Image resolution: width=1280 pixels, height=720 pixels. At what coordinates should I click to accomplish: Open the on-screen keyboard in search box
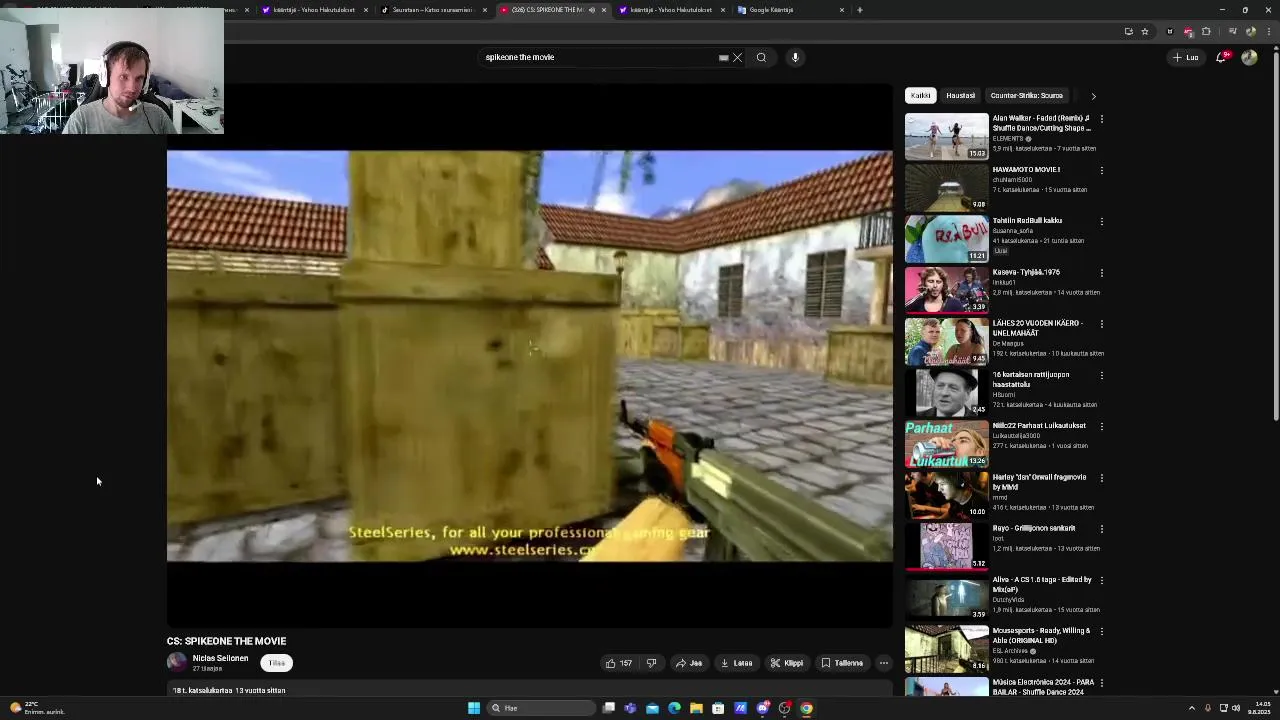723,57
